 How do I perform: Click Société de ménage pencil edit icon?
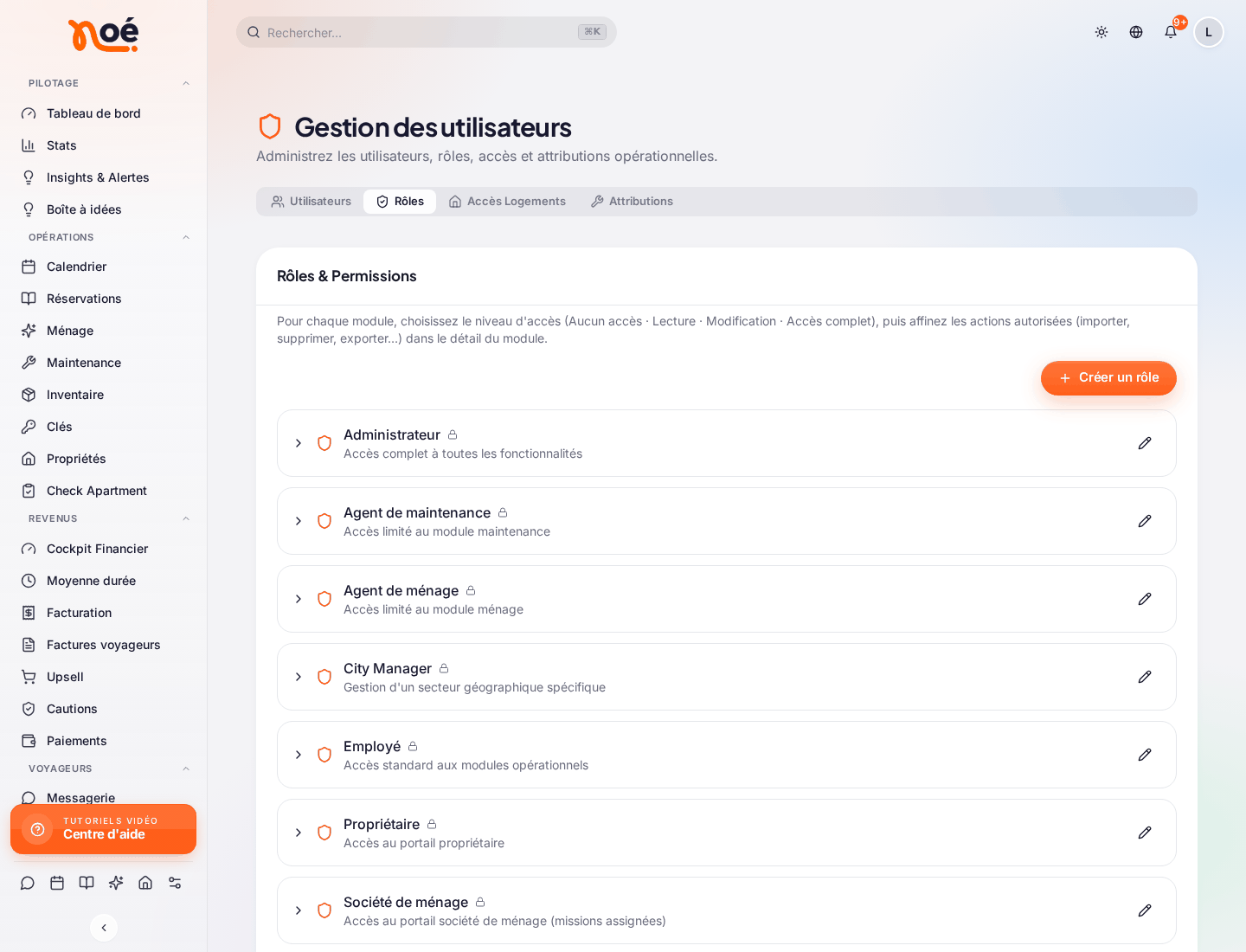(1145, 910)
